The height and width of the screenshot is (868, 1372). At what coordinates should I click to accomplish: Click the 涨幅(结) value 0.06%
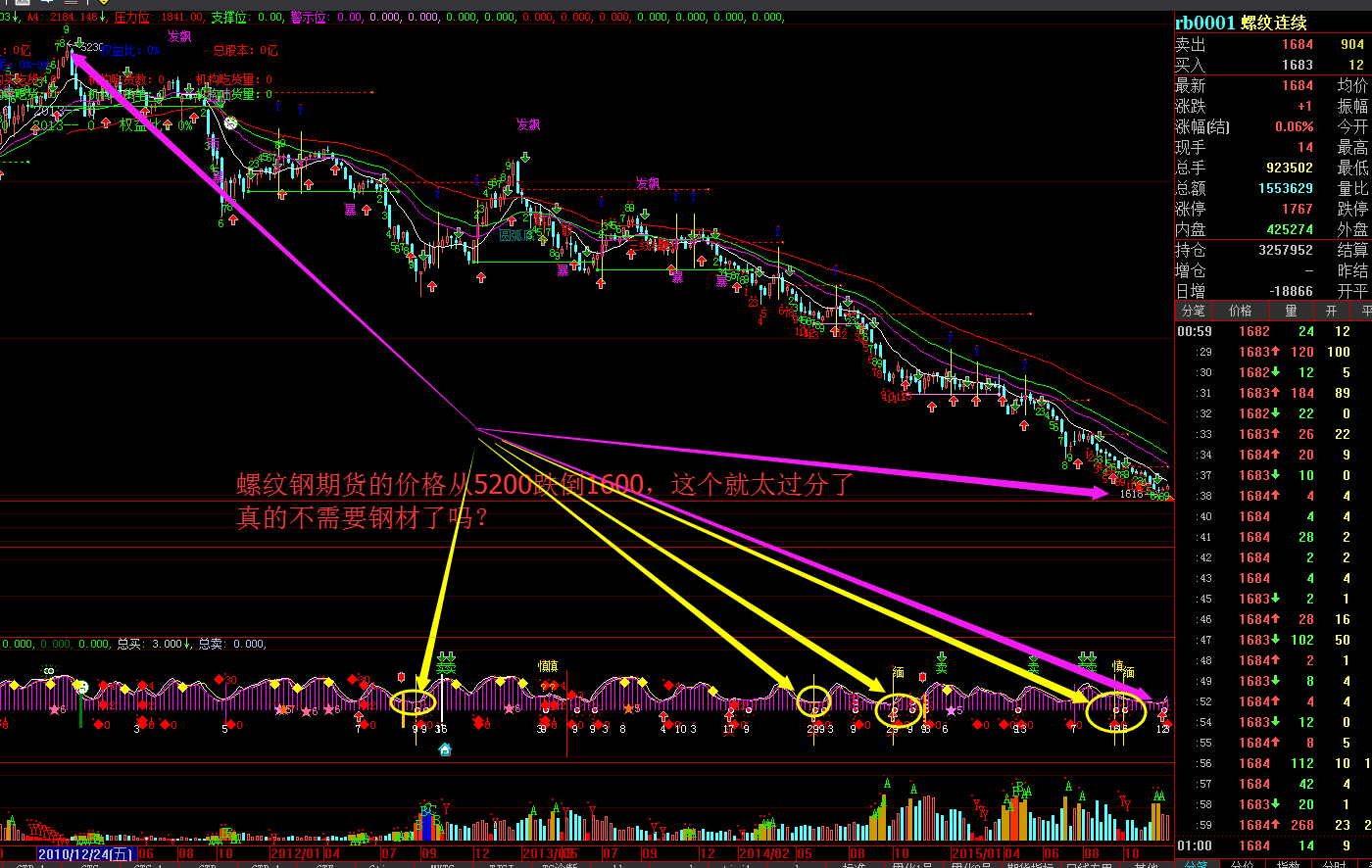click(1295, 126)
